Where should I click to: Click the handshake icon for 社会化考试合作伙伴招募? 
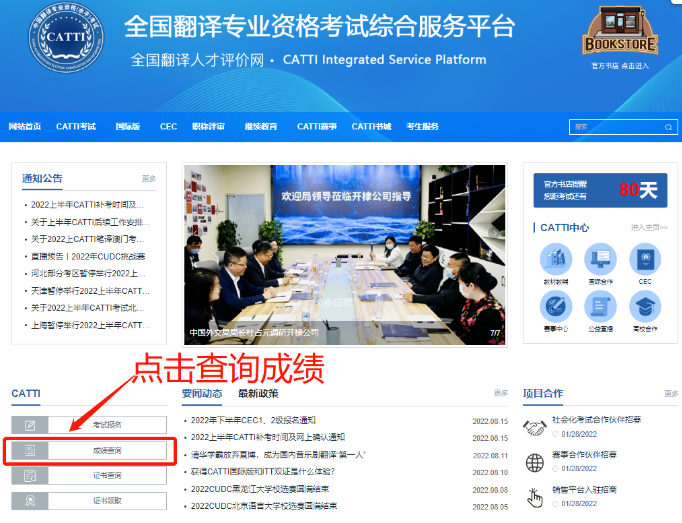point(535,427)
